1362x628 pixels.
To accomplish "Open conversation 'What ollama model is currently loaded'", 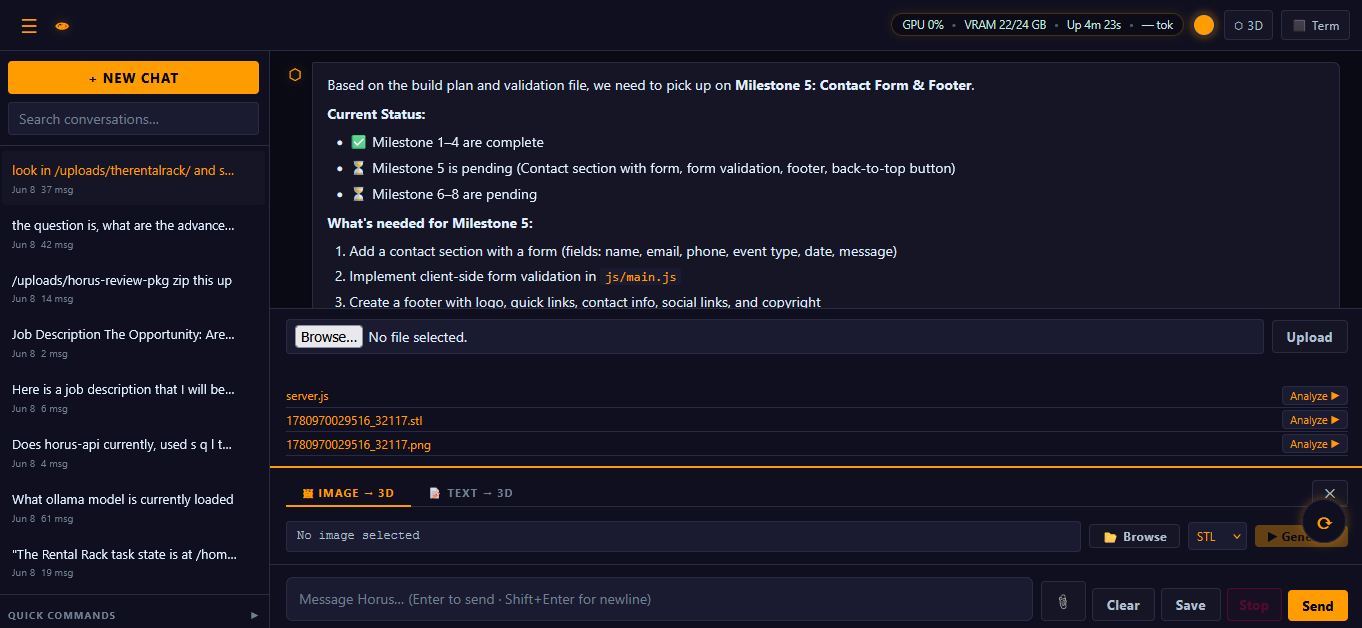I will click(x=133, y=508).
